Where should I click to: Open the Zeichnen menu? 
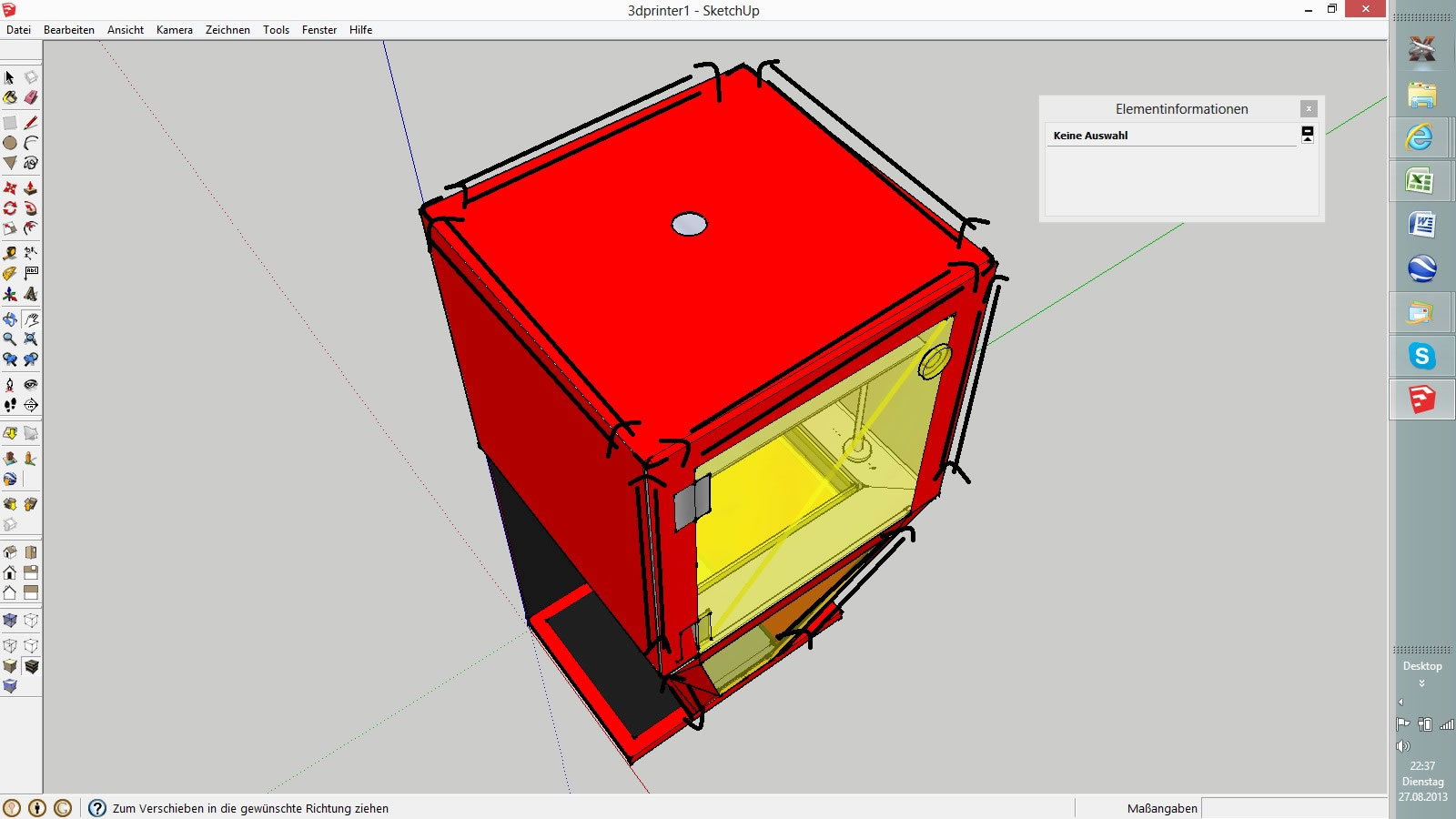pyautogui.click(x=227, y=30)
